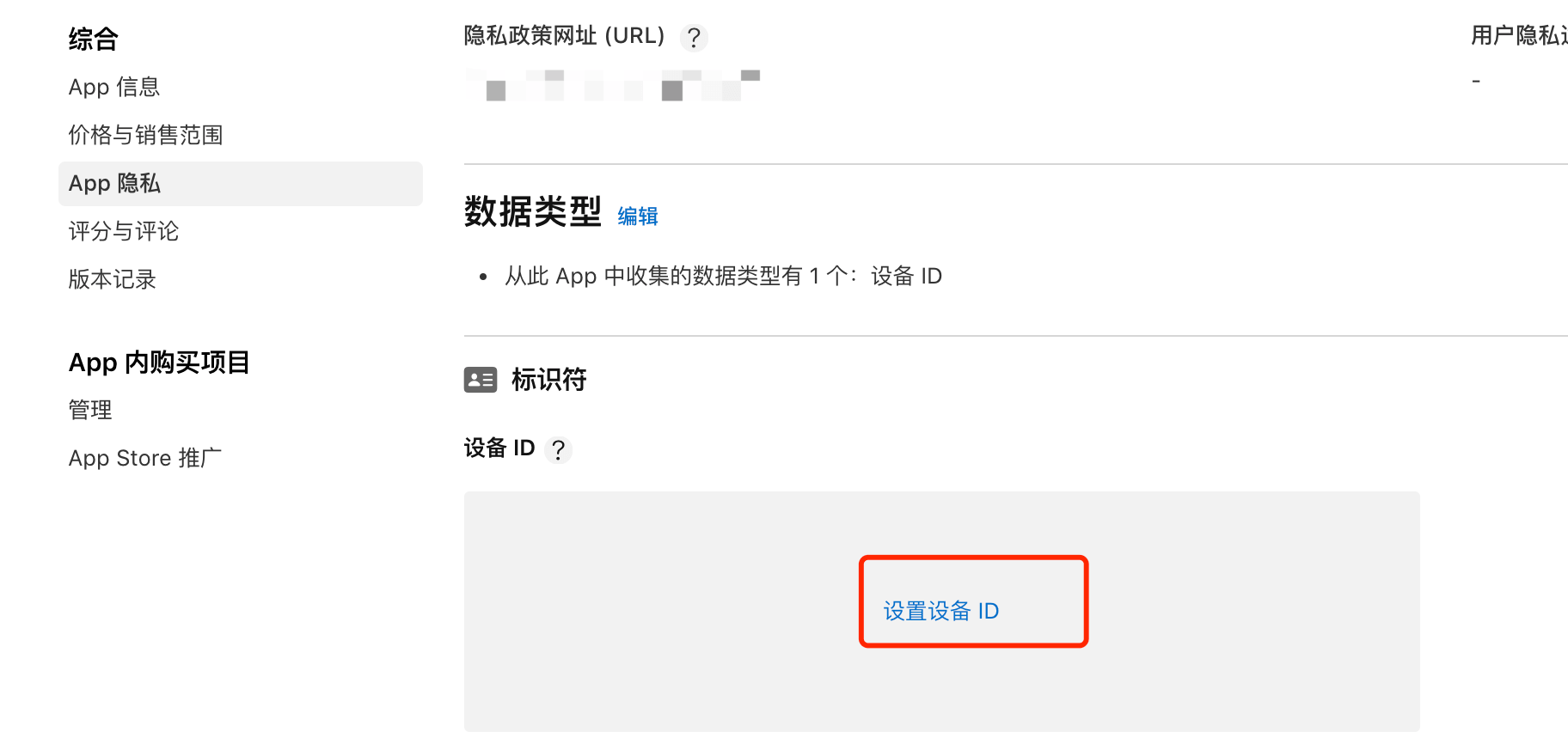Open 价格与销售范围 settings
The height and width of the screenshot is (744, 1568).
[x=146, y=135]
